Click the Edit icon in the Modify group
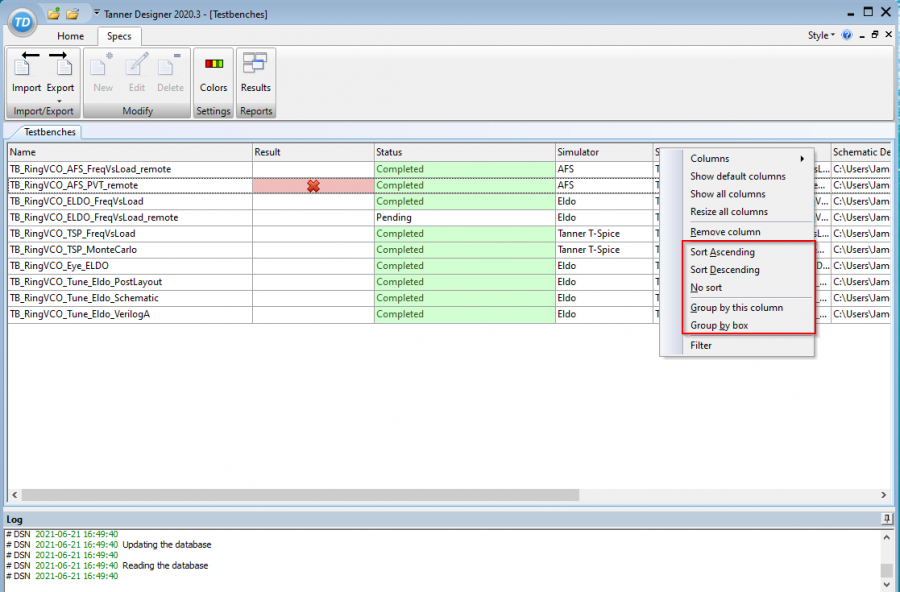The width and height of the screenshot is (900, 592). coord(136,75)
